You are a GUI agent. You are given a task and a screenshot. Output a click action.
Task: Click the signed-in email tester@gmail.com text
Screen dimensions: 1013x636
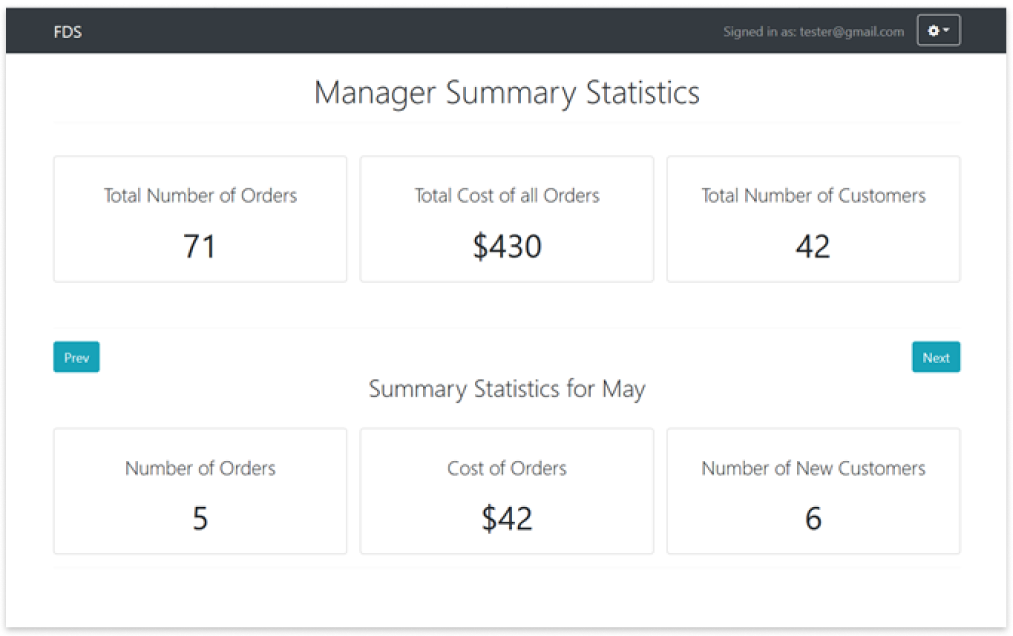852,32
